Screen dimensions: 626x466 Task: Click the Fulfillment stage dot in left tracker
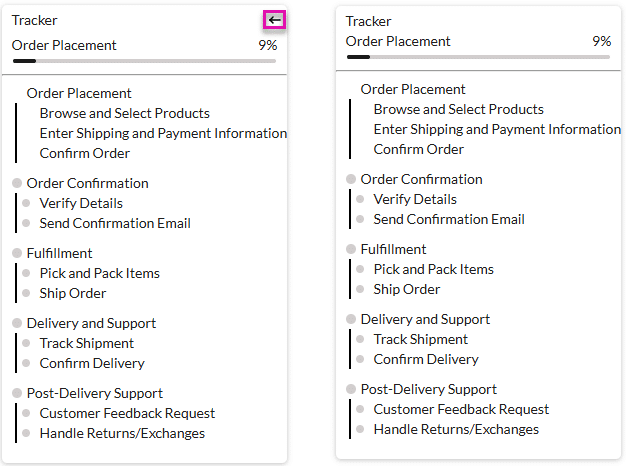pyautogui.click(x=17, y=253)
